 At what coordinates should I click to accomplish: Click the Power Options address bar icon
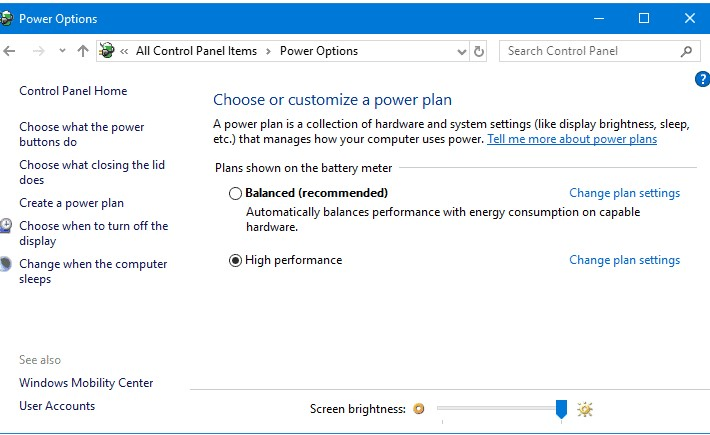107,51
